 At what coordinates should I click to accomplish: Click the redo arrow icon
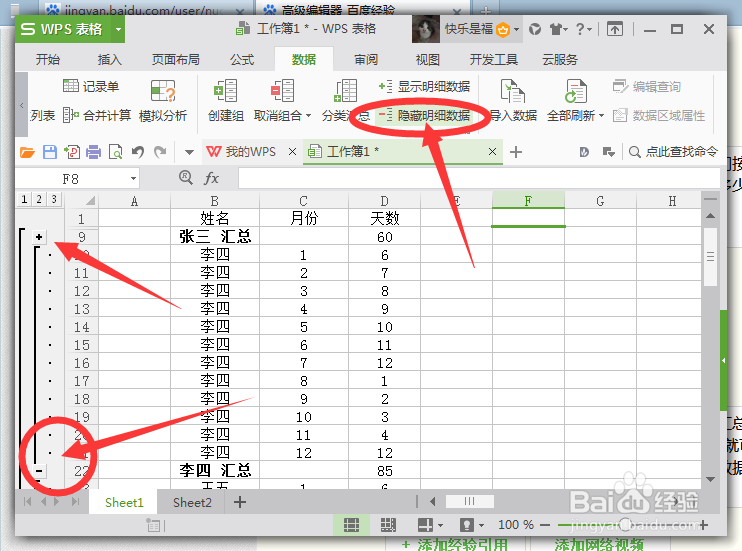(x=160, y=152)
